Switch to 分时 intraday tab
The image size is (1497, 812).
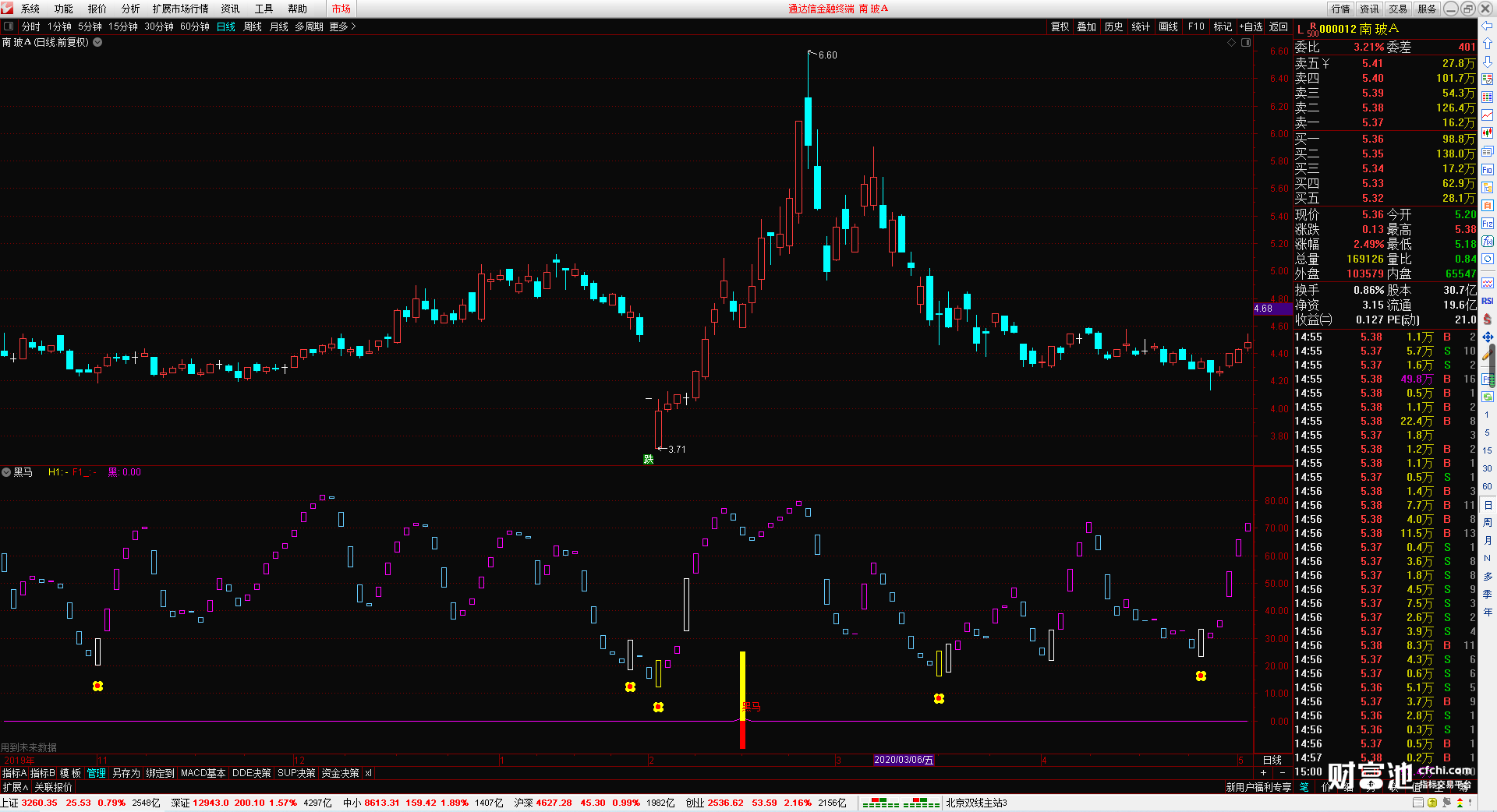pyautogui.click(x=31, y=26)
